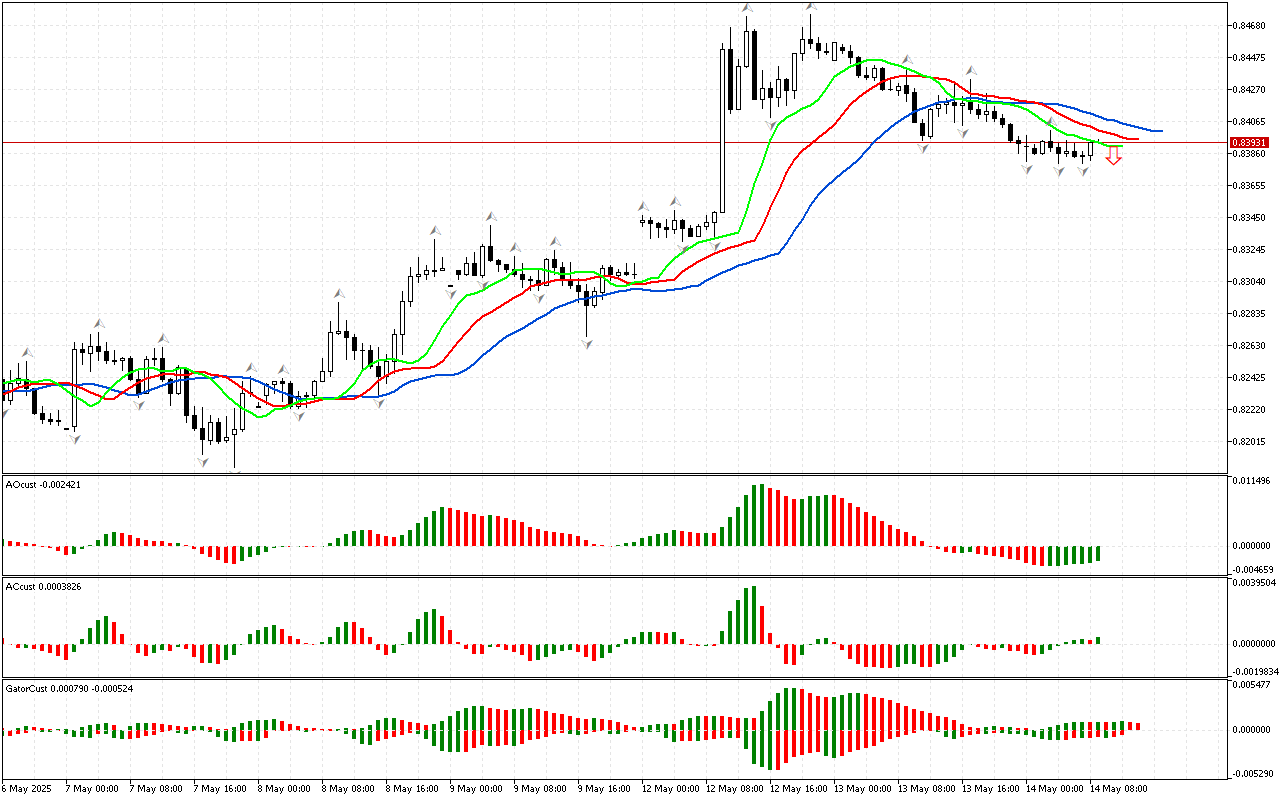Click the 0.84680 price scale label
Screen dimensions: 1280x800
click(x=1250, y=25)
